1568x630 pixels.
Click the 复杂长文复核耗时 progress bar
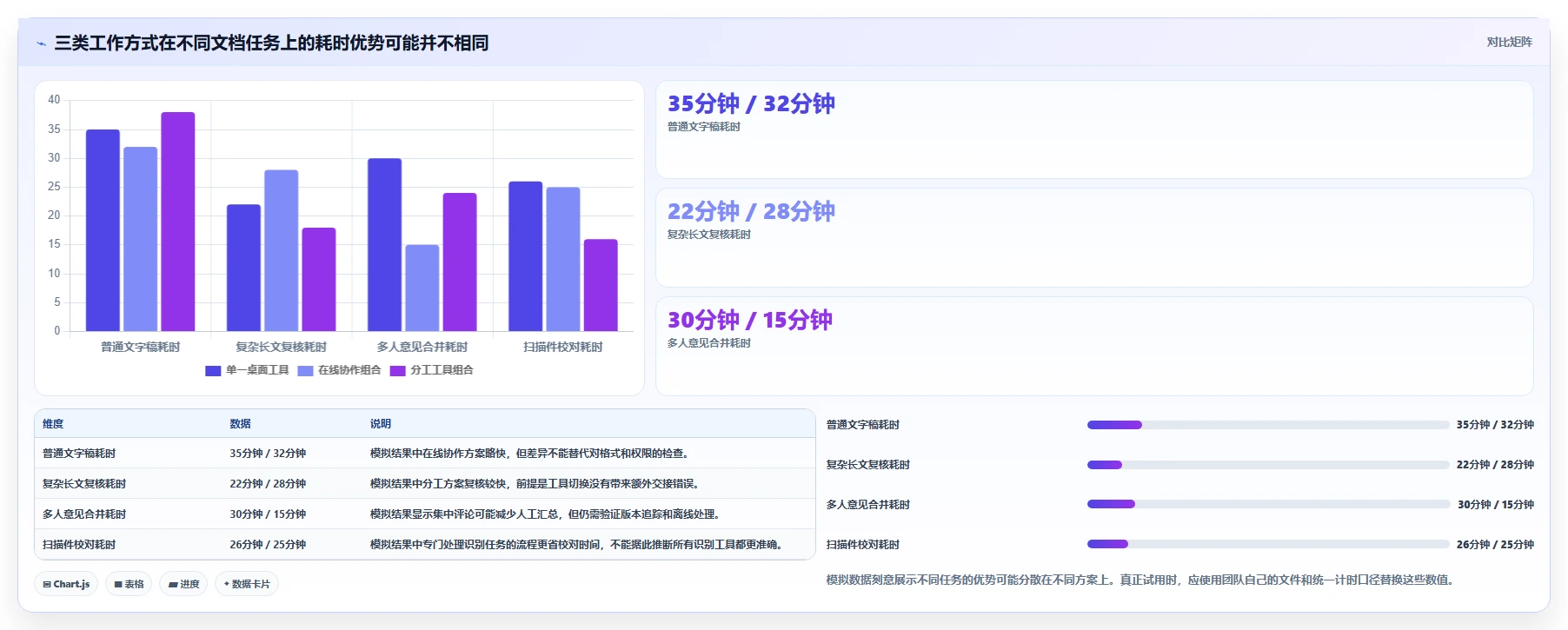1268,465
